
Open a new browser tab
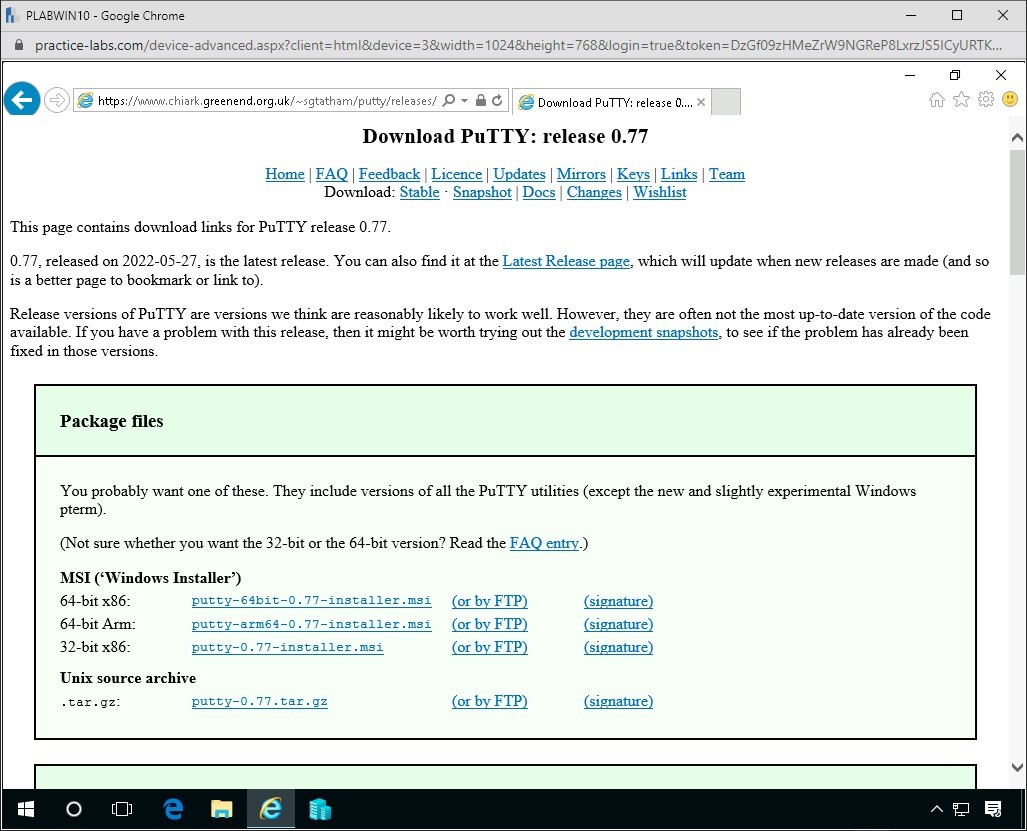click(726, 100)
